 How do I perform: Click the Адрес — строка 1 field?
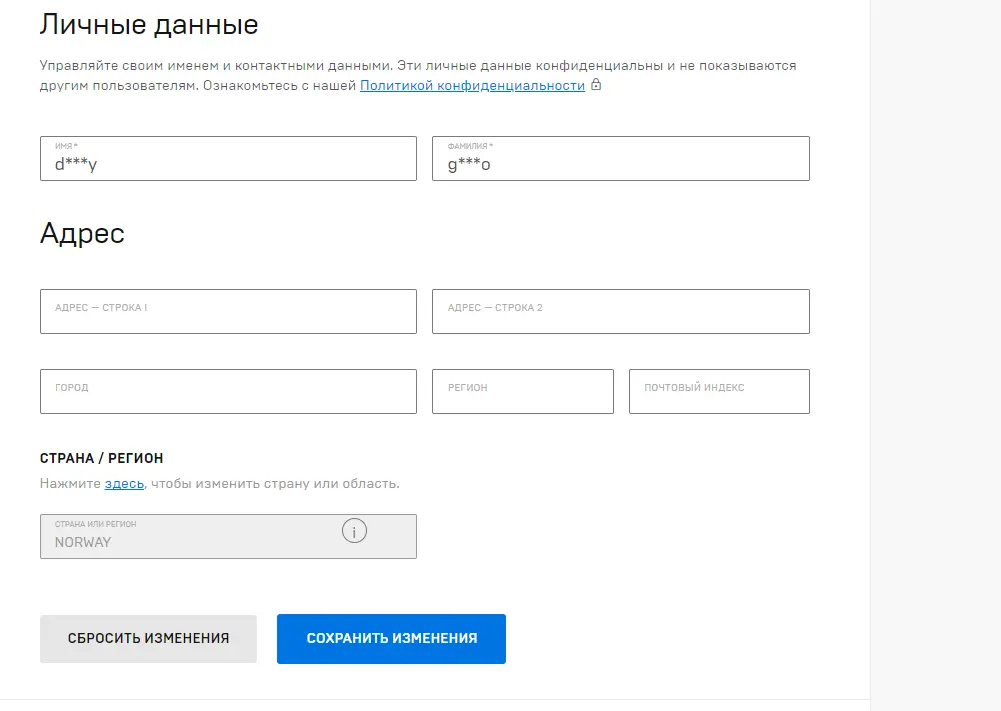point(229,311)
